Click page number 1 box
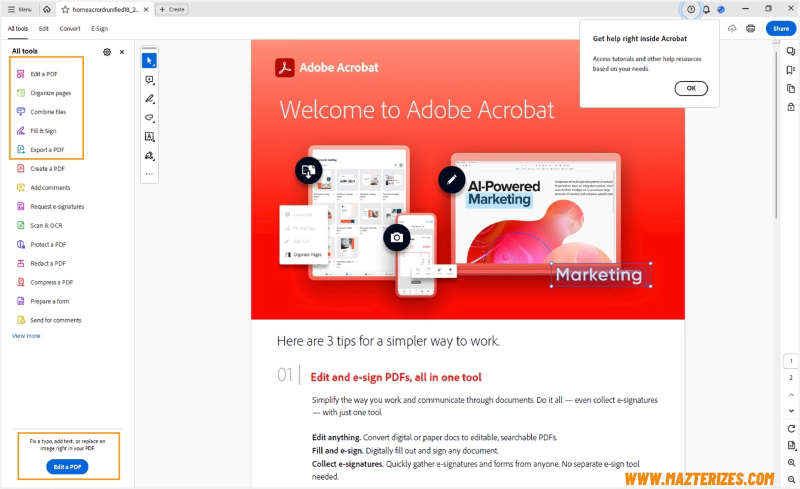This screenshot has height=489, width=800. 791,361
